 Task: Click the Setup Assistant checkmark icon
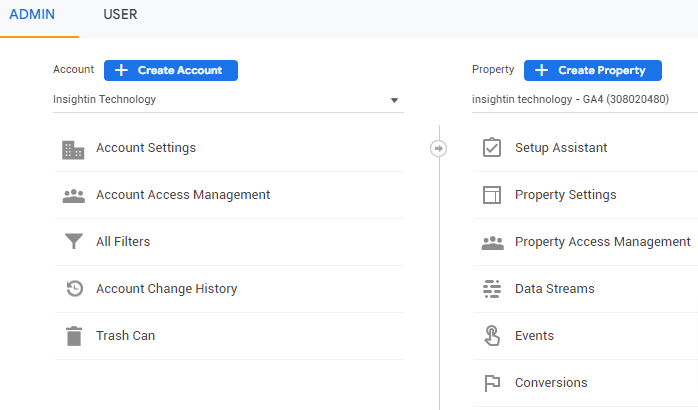(x=491, y=148)
